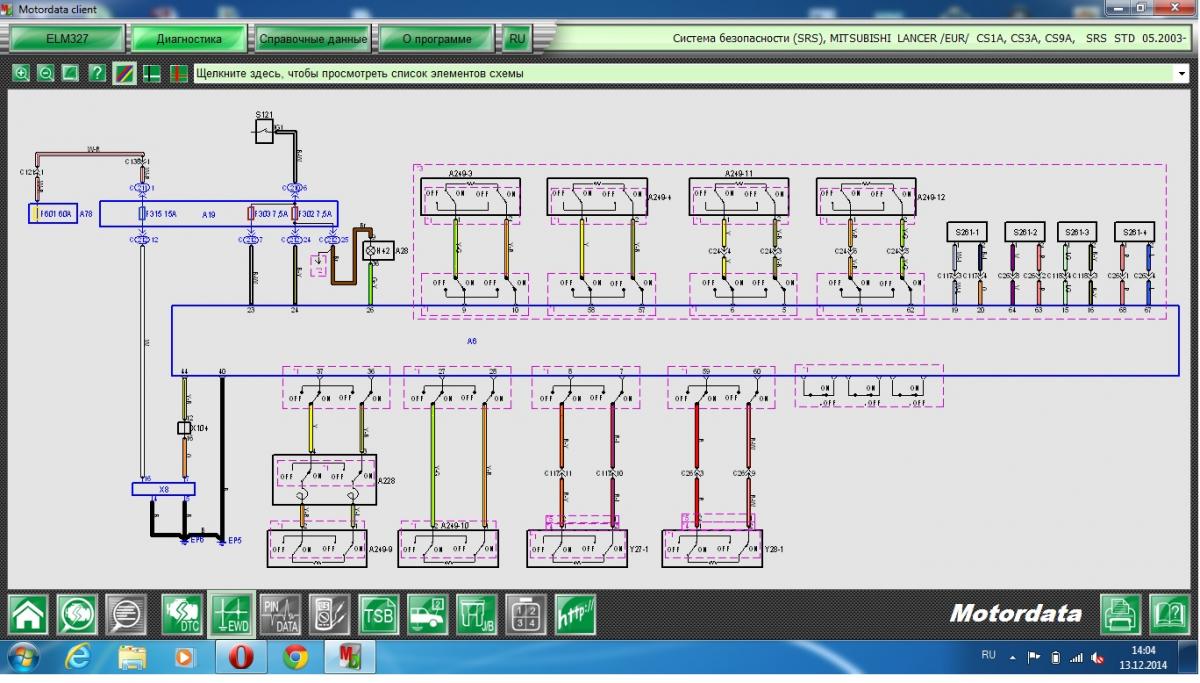Click the red-line crosshair toolbar icon

pos(179,73)
